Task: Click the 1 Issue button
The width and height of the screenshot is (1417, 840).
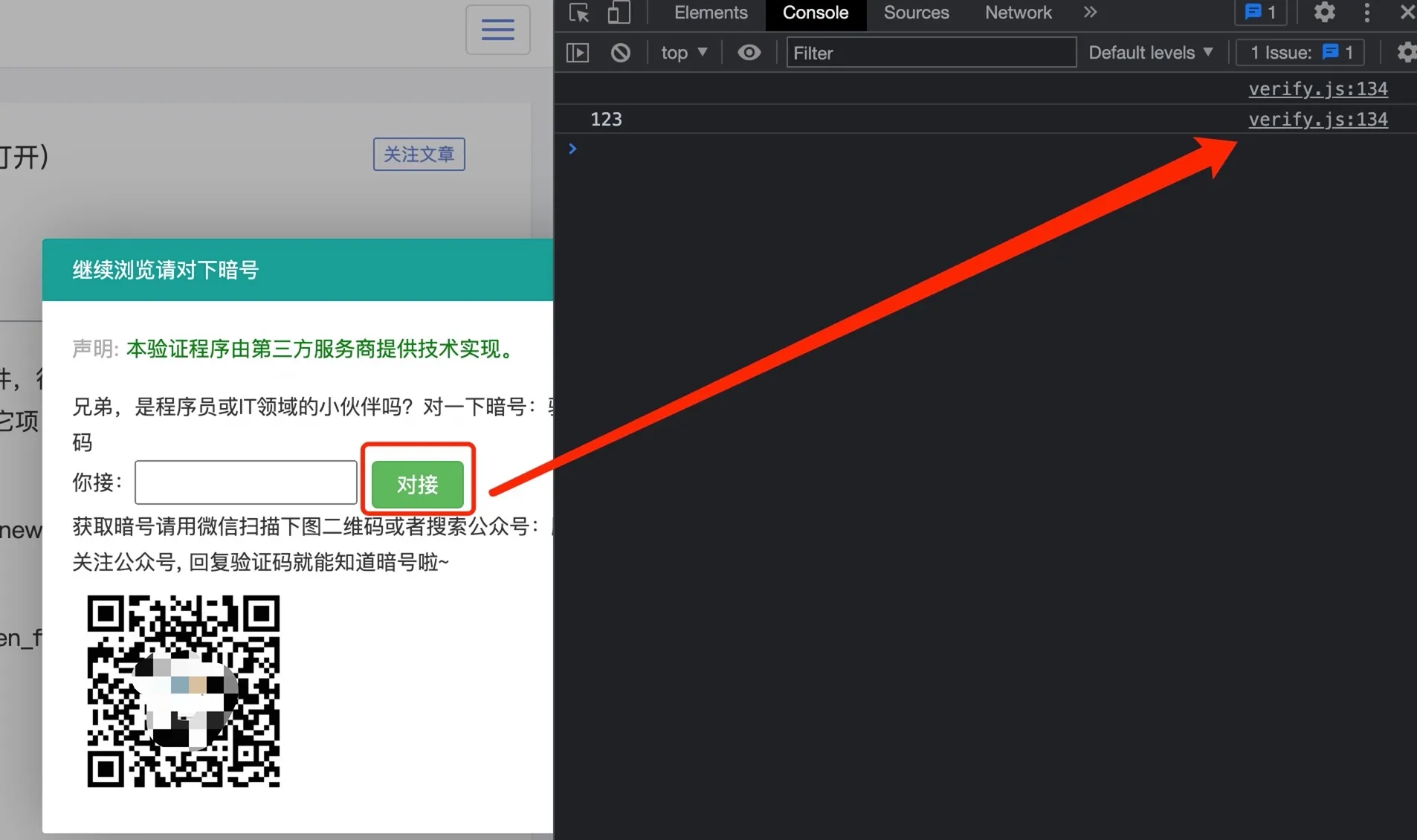Action: [x=1300, y=53]
